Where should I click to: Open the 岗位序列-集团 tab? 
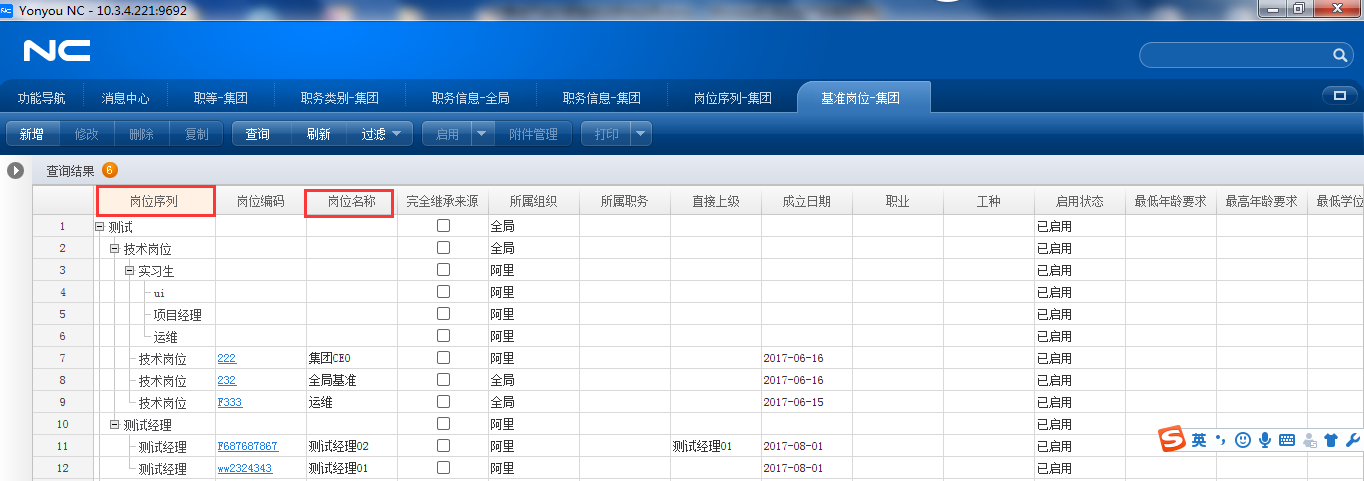[733, 98]
